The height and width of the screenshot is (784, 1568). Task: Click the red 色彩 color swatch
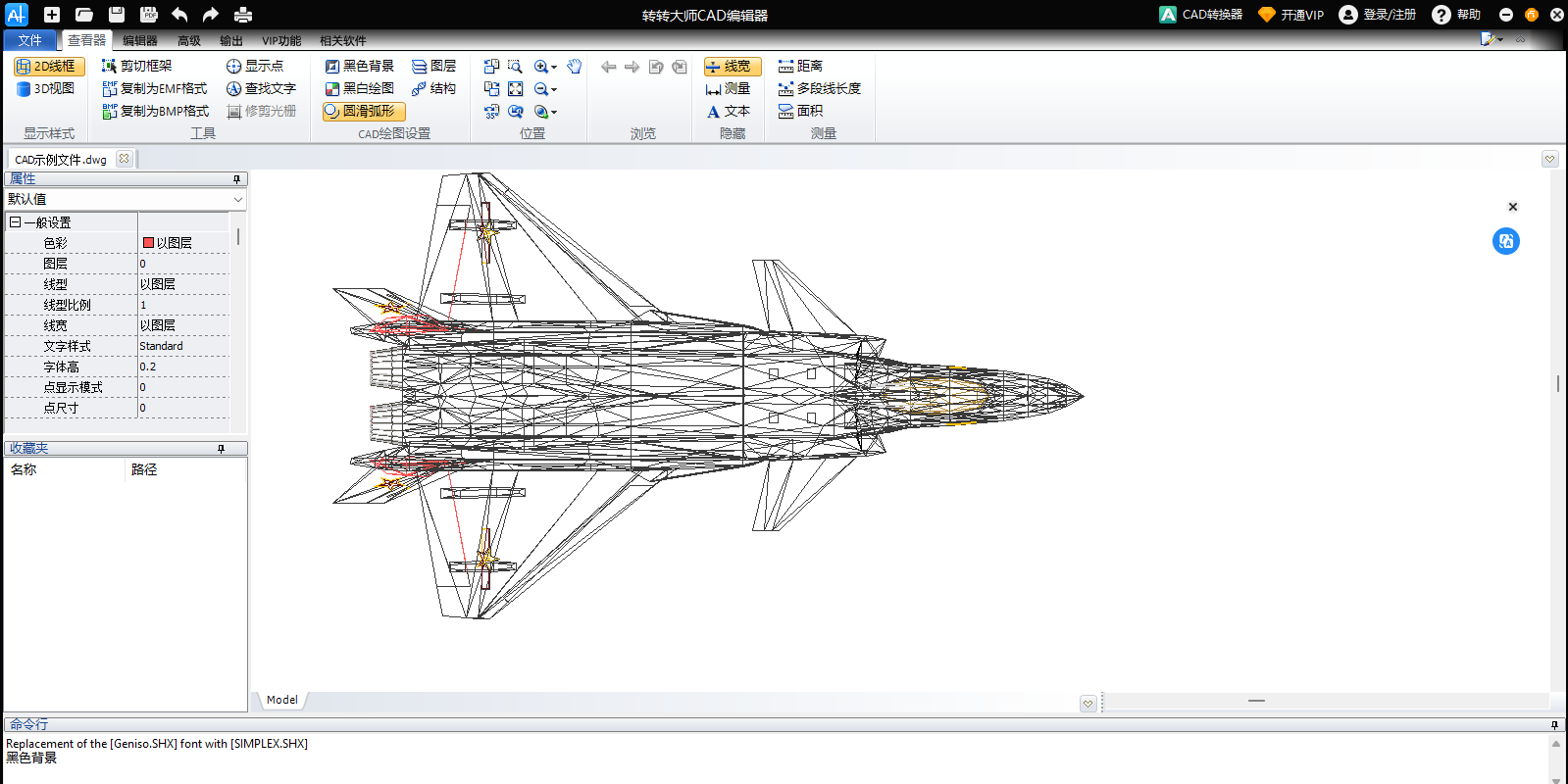pyautogui.click(x=148, y=243)
